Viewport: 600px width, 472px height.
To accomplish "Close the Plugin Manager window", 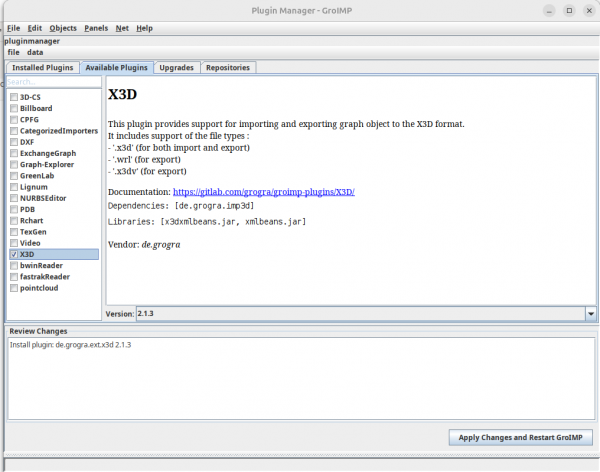I will [585, 9].
